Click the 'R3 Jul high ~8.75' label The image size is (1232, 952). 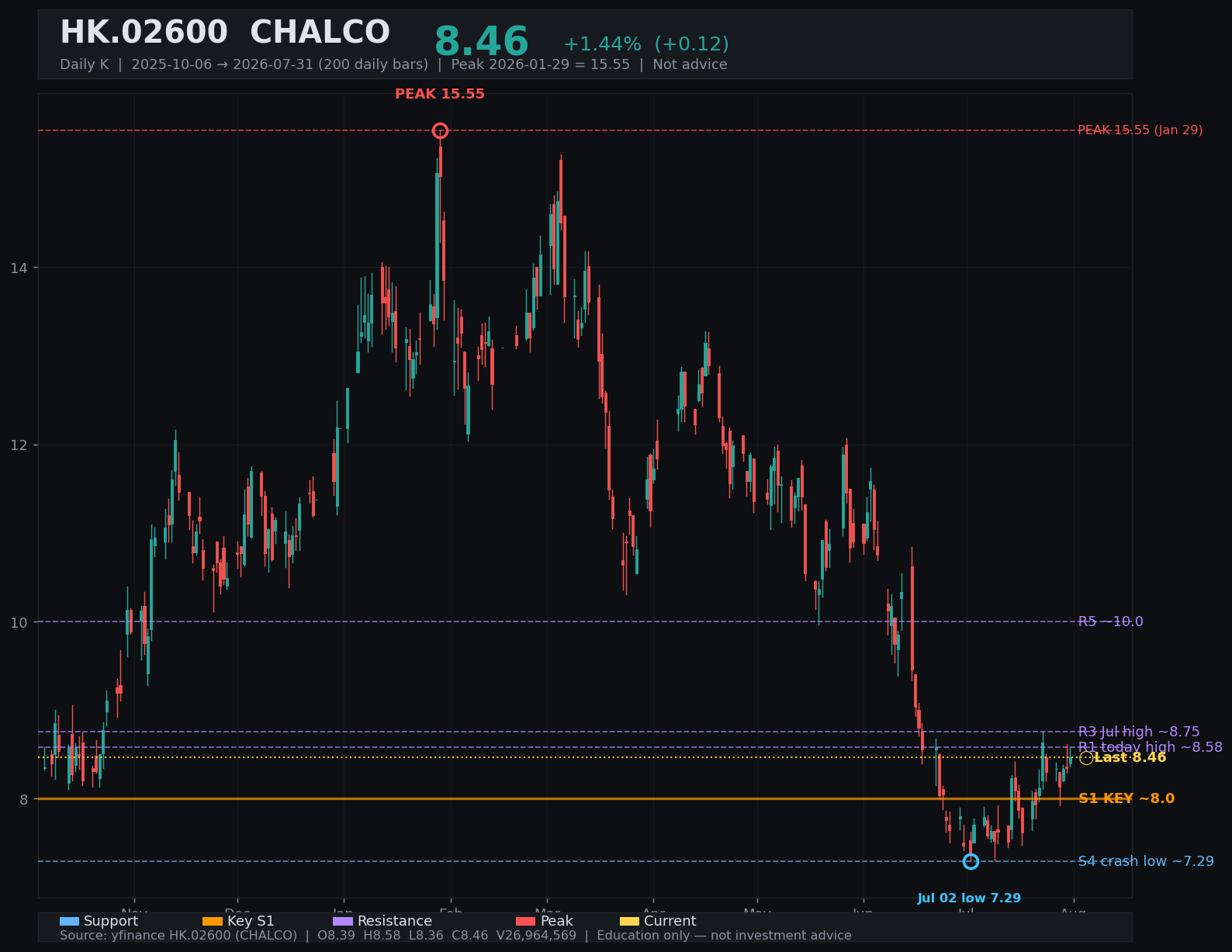(x=1139, y=732)
